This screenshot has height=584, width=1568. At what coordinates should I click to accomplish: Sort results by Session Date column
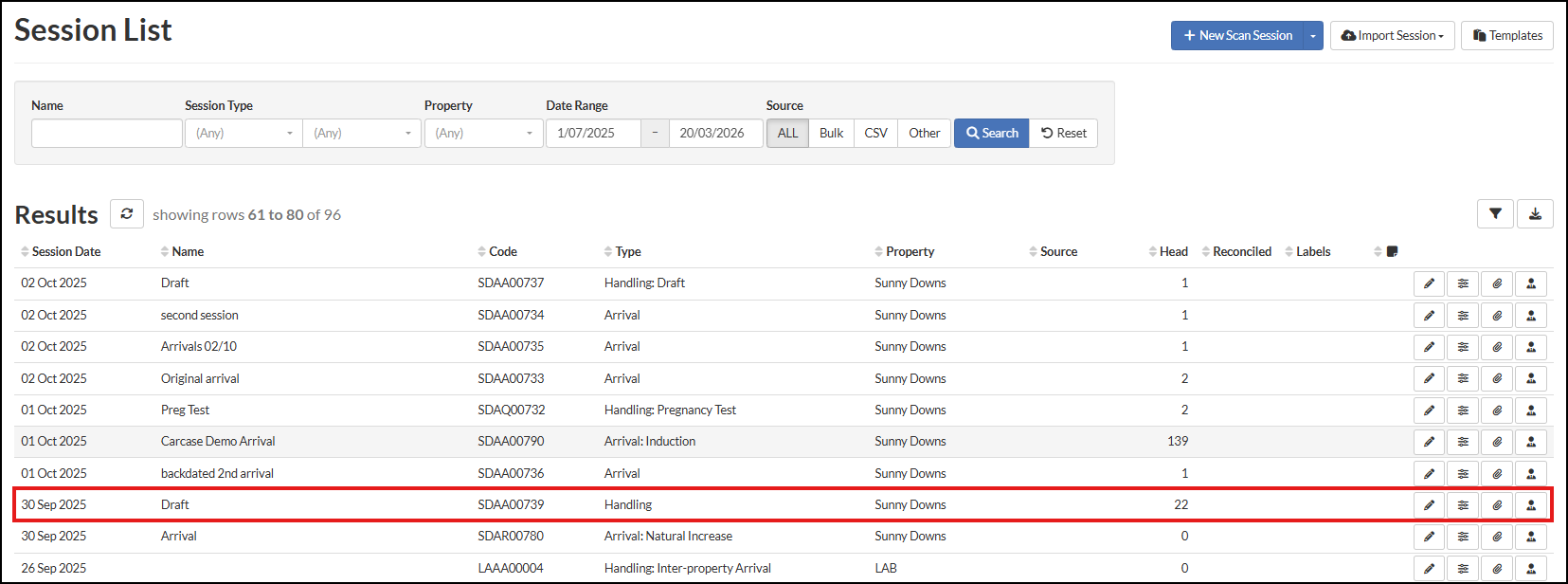65,251
